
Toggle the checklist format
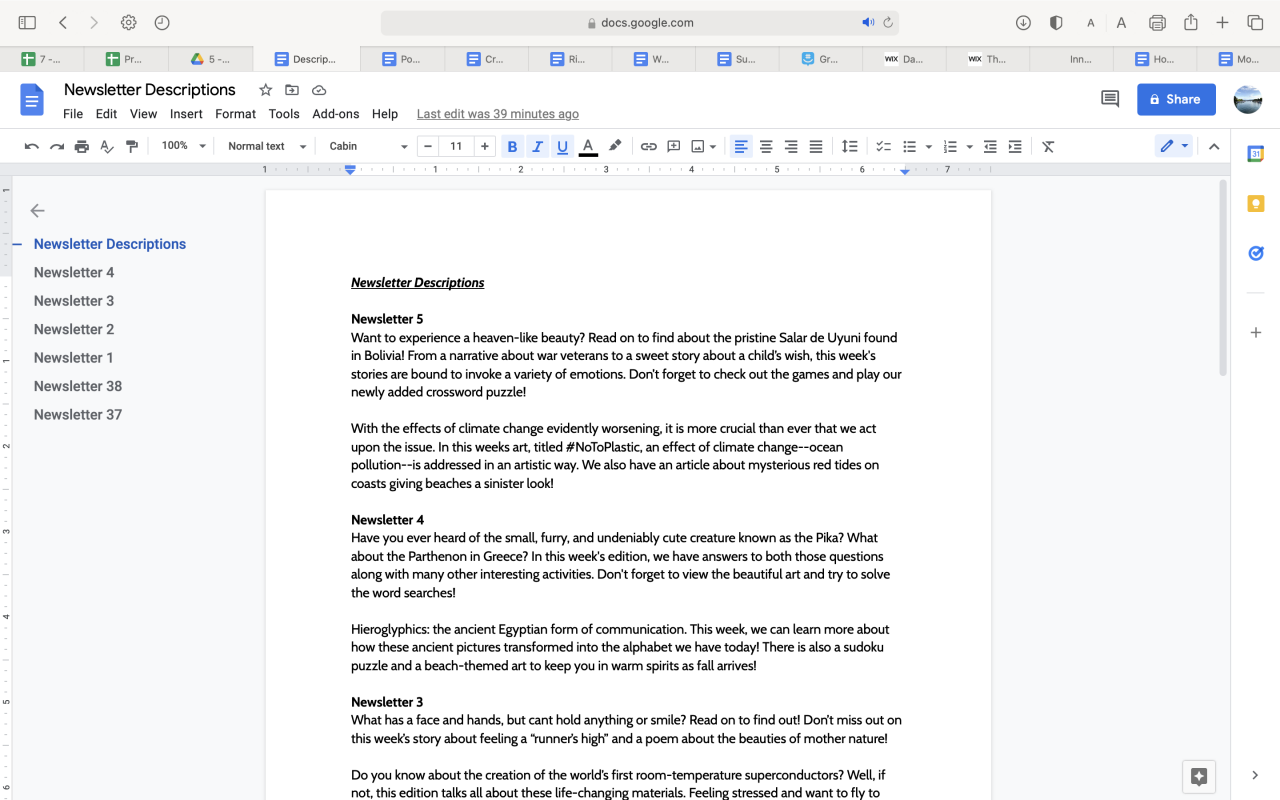[883, 146]
